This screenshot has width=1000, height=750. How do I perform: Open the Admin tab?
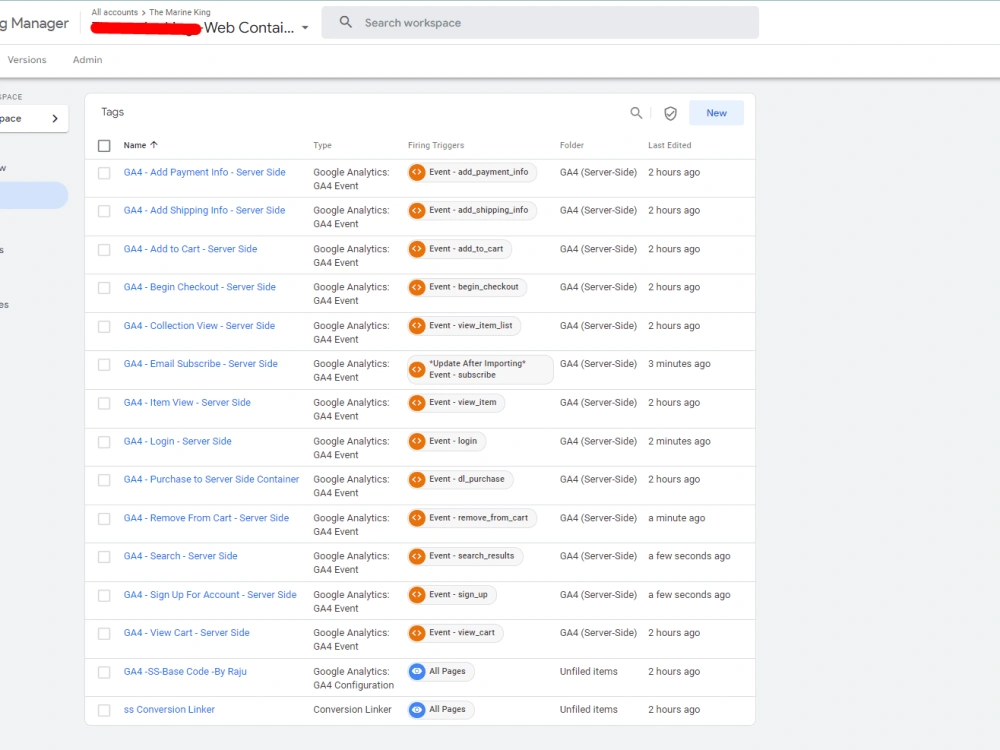click(x=87, y=59)
